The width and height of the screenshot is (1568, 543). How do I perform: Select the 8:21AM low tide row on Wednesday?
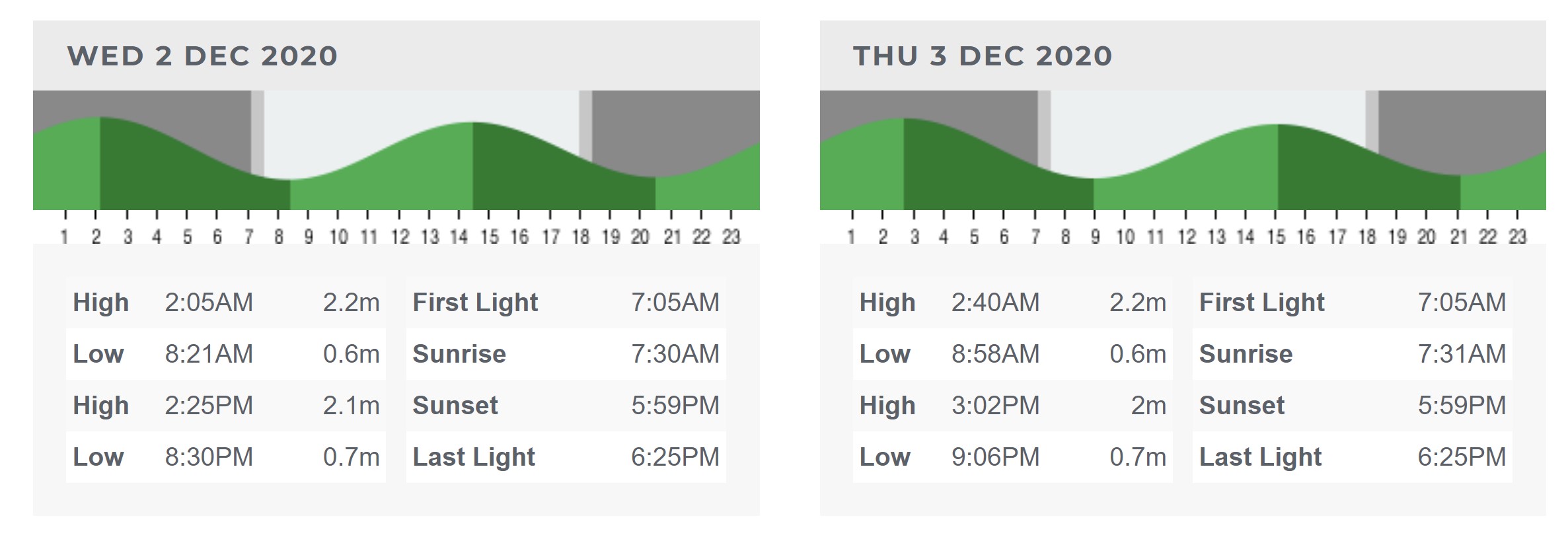(x=226, y=354)
